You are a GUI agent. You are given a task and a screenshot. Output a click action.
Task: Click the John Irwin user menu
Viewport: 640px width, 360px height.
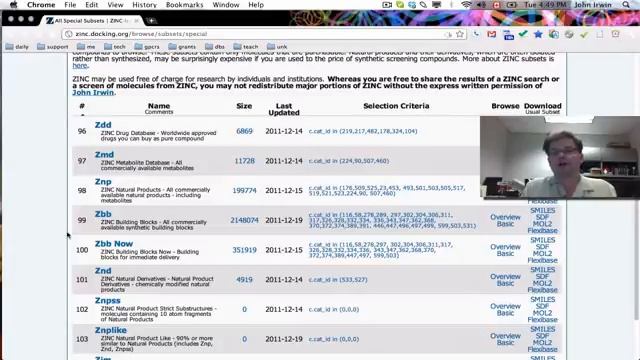(x=593, y=5)
